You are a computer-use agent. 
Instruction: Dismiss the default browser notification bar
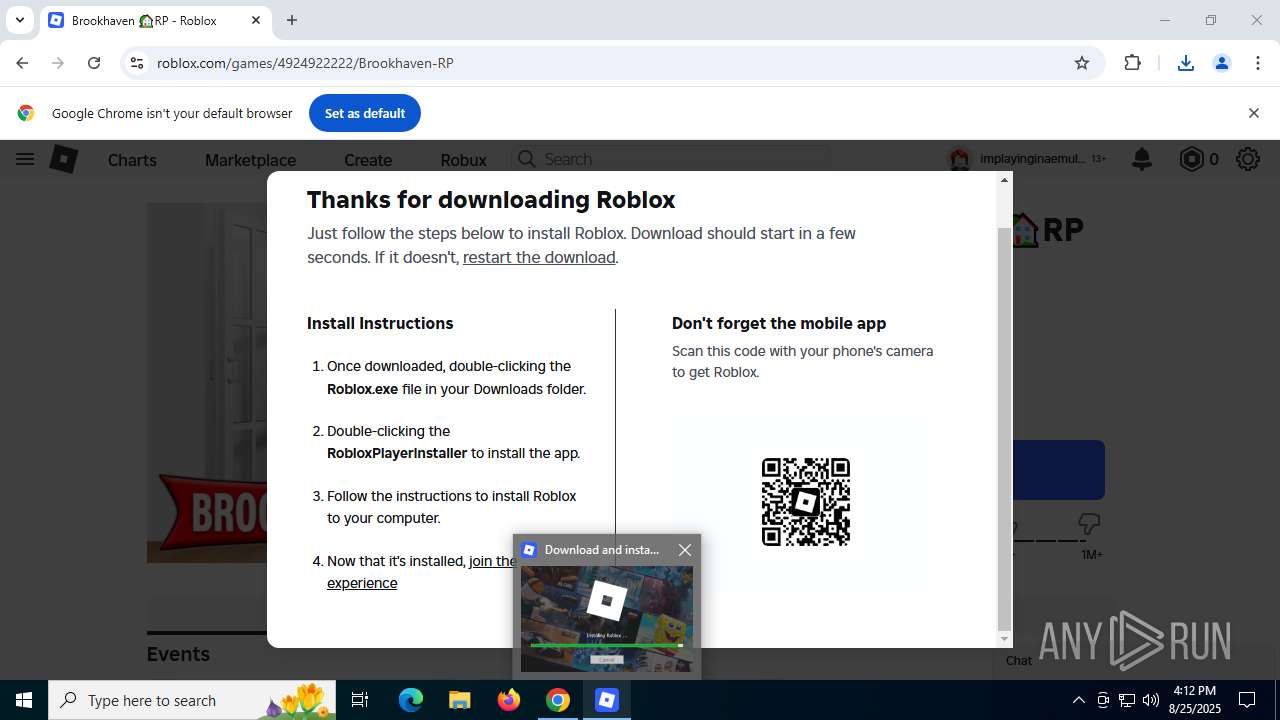click(x=1253, y=113)
